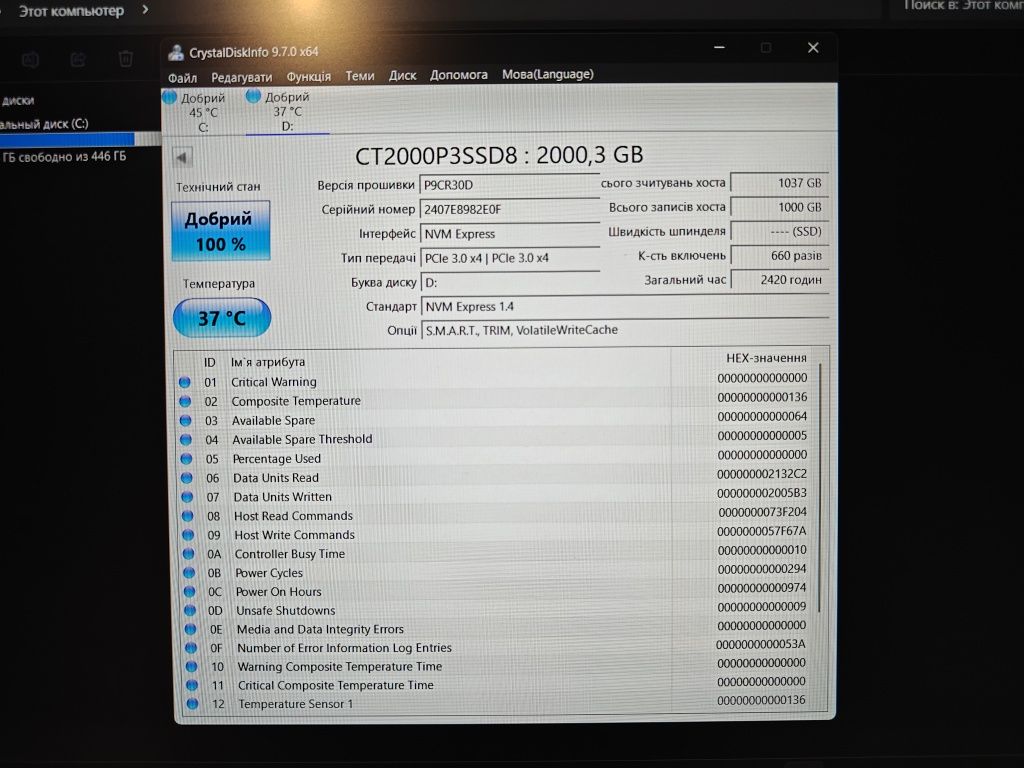Click the 37 °C temperature button
This screenshot has height=768, width=1024.
222,318
